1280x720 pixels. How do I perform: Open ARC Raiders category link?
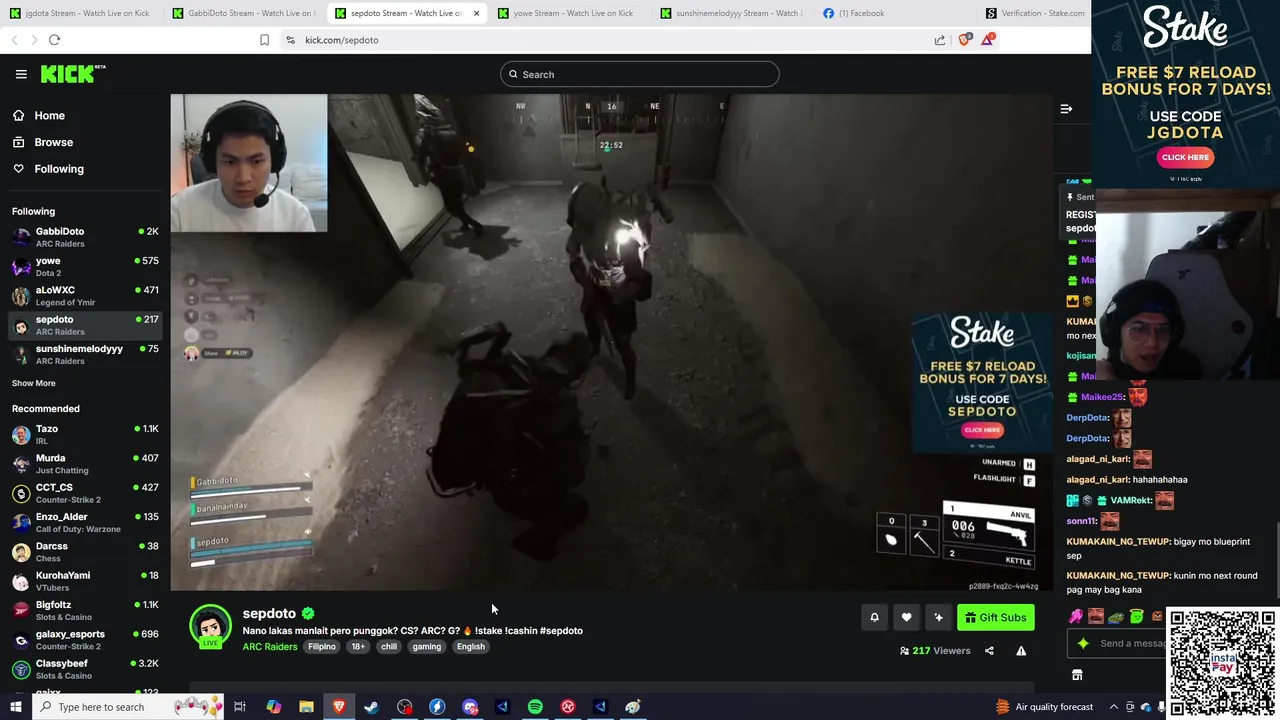270,647
